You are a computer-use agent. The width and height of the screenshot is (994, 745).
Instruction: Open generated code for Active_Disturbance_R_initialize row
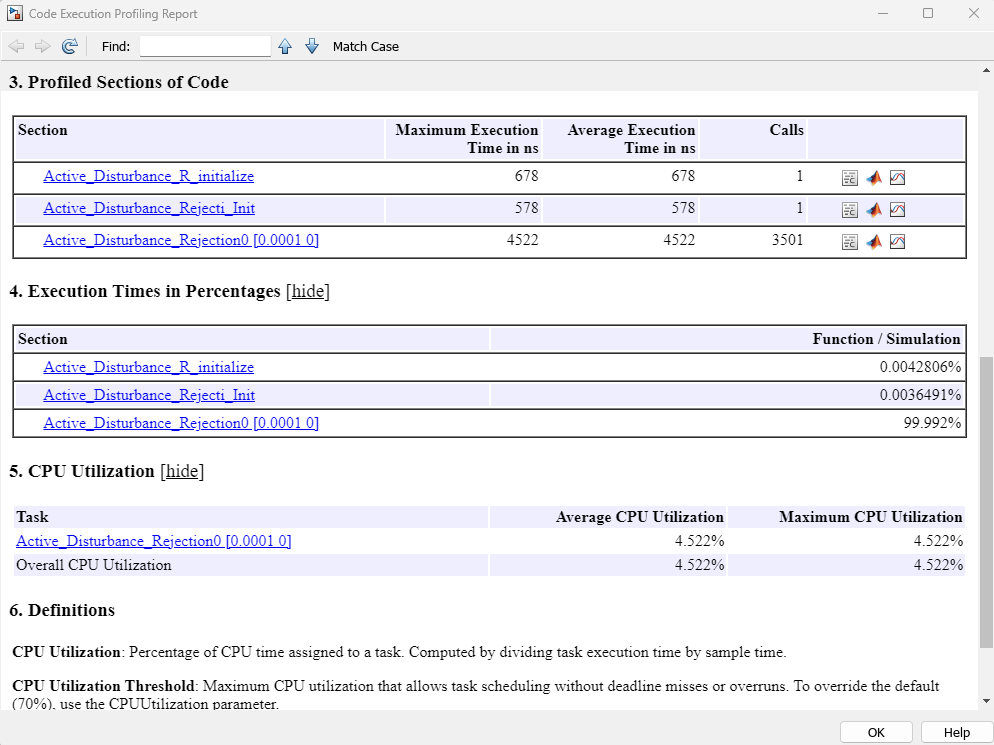849,178
